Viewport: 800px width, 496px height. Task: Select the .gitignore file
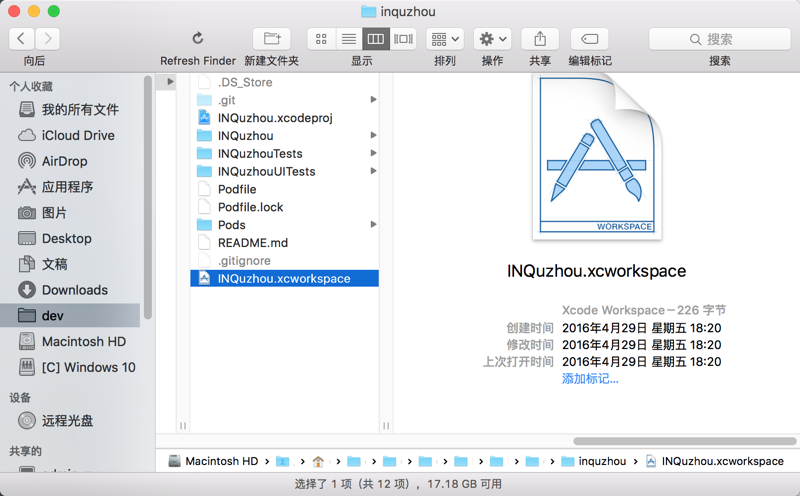[x=285, y=261]
